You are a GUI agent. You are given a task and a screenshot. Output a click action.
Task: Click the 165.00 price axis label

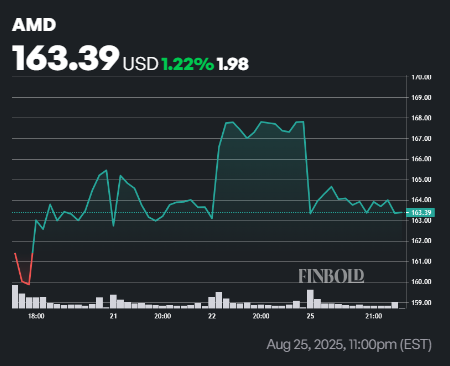(421, 180)
